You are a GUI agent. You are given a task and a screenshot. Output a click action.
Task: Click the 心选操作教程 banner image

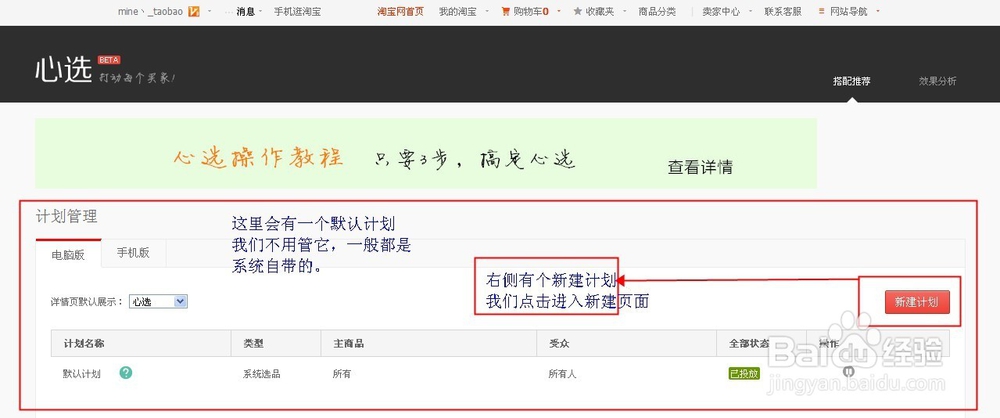point(425,153)
